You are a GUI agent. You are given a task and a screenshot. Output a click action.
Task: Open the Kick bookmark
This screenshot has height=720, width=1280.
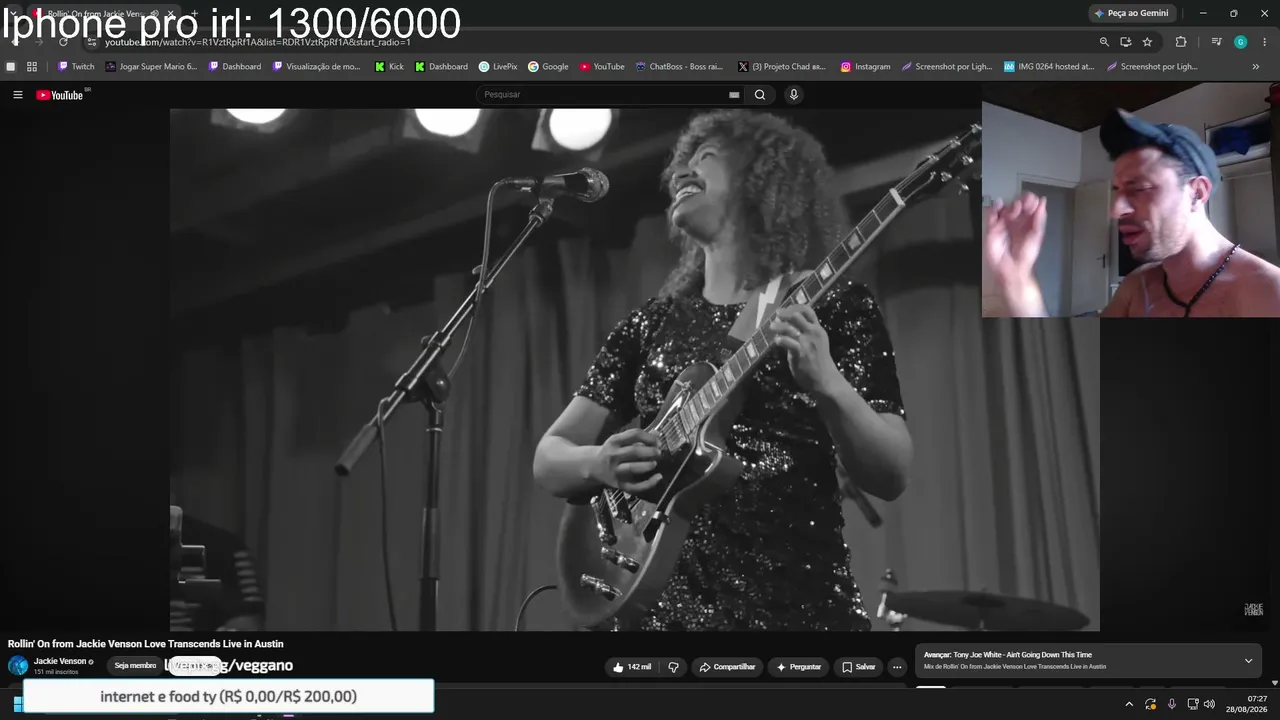point(390,67)
